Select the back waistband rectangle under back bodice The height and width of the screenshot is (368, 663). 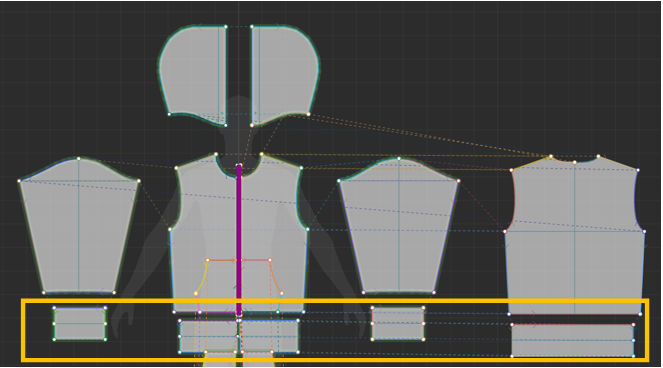(x=573, y=341)
